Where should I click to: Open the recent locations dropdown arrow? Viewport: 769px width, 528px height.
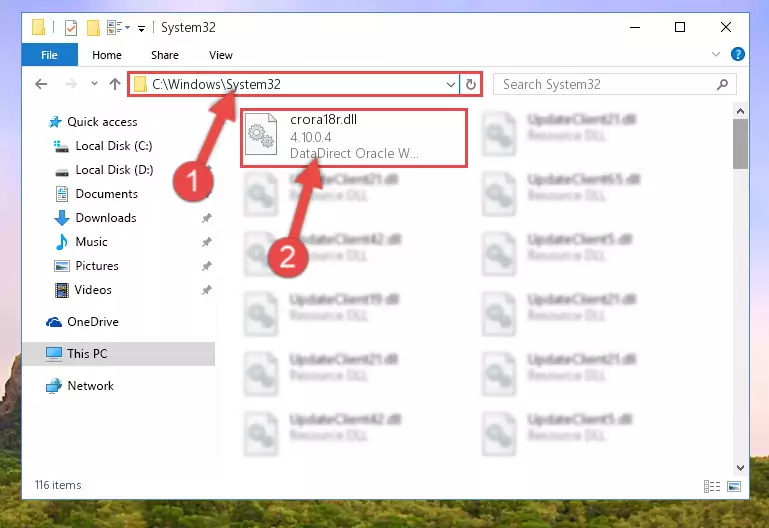tap(94, 84)
